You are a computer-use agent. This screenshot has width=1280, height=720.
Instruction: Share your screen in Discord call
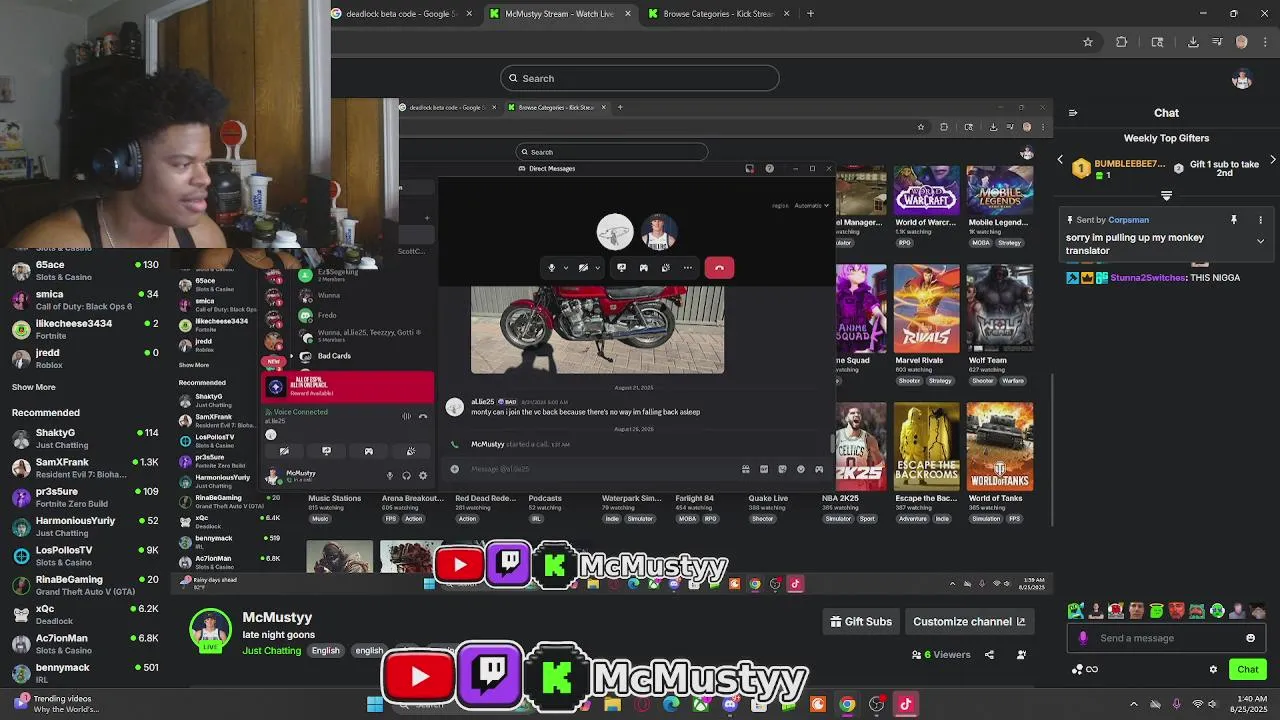point(621,267)
